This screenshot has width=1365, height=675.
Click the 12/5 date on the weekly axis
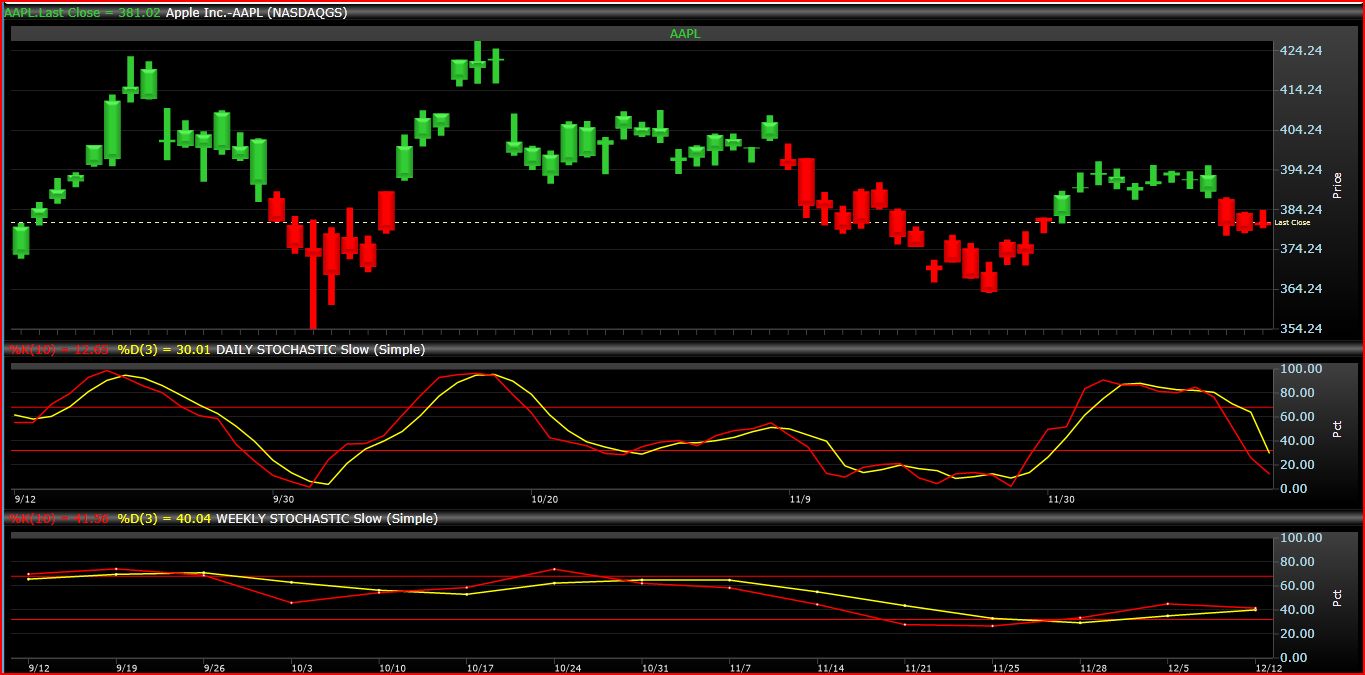(1181, 667)
